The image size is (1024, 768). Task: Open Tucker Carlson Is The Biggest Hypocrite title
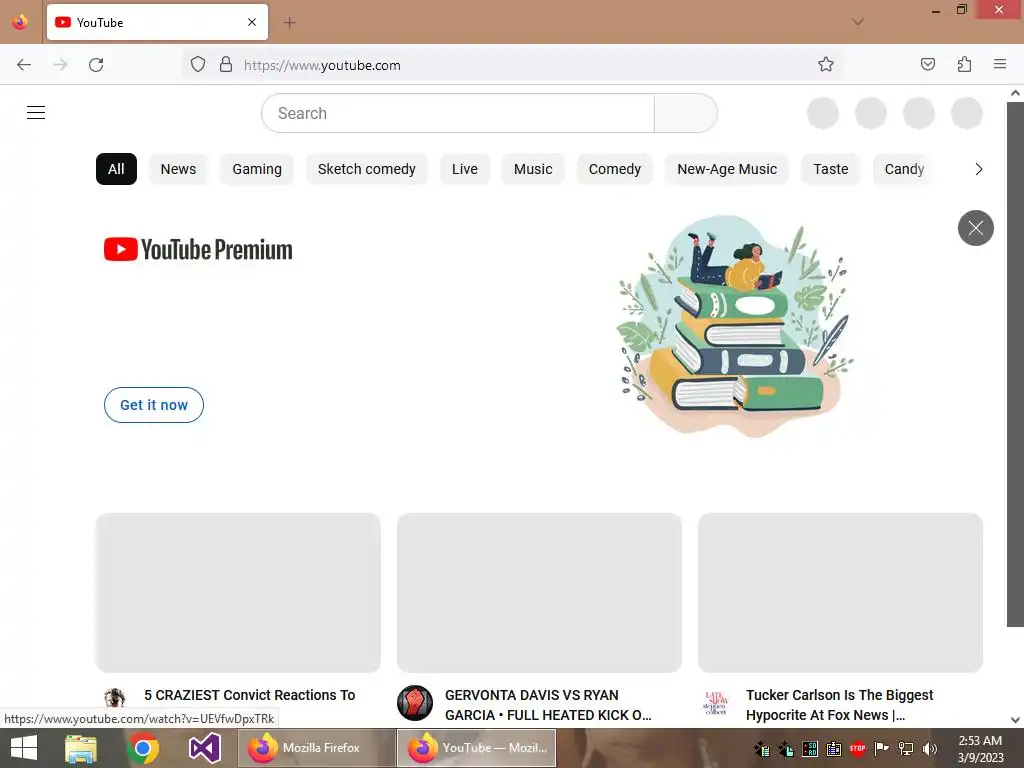point(839,705)
